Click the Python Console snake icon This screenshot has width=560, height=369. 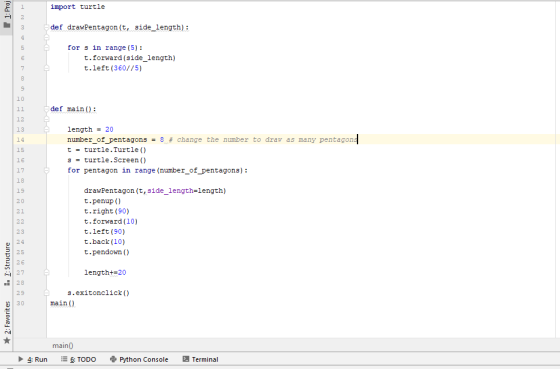(x=113, y=359)
